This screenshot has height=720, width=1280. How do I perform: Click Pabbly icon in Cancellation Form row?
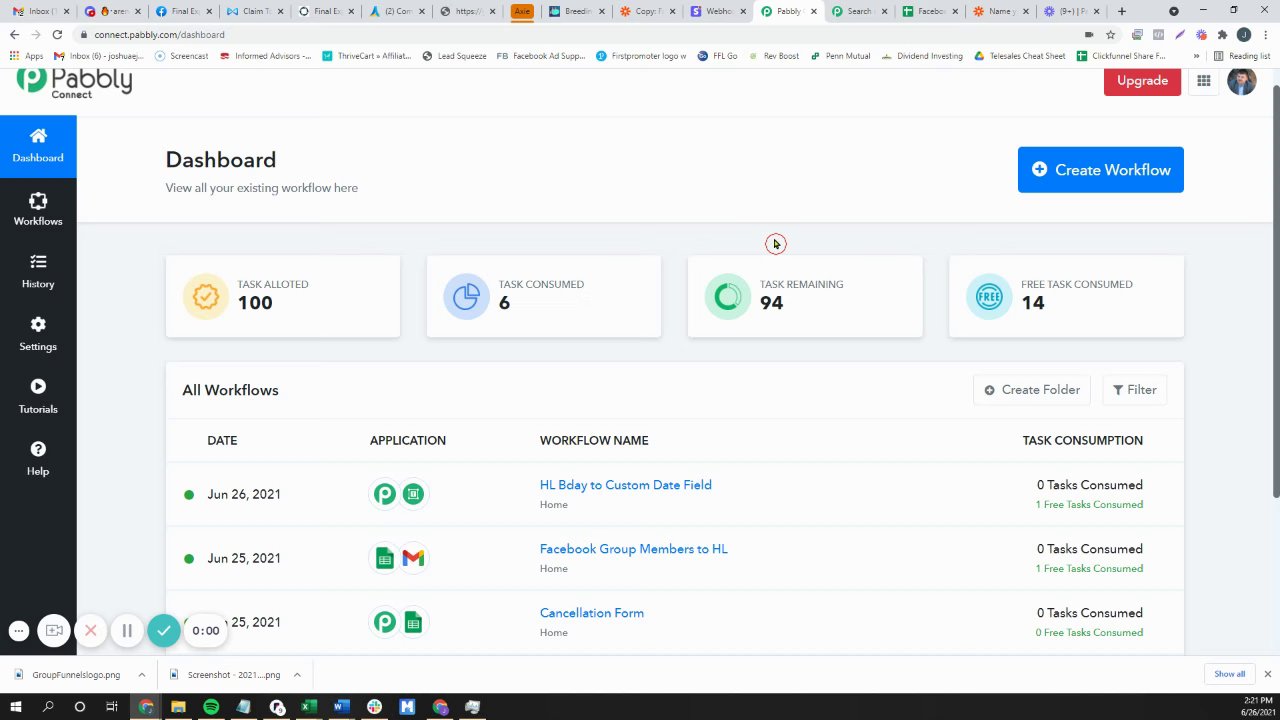pyautogui.click(x=384, y=622)
